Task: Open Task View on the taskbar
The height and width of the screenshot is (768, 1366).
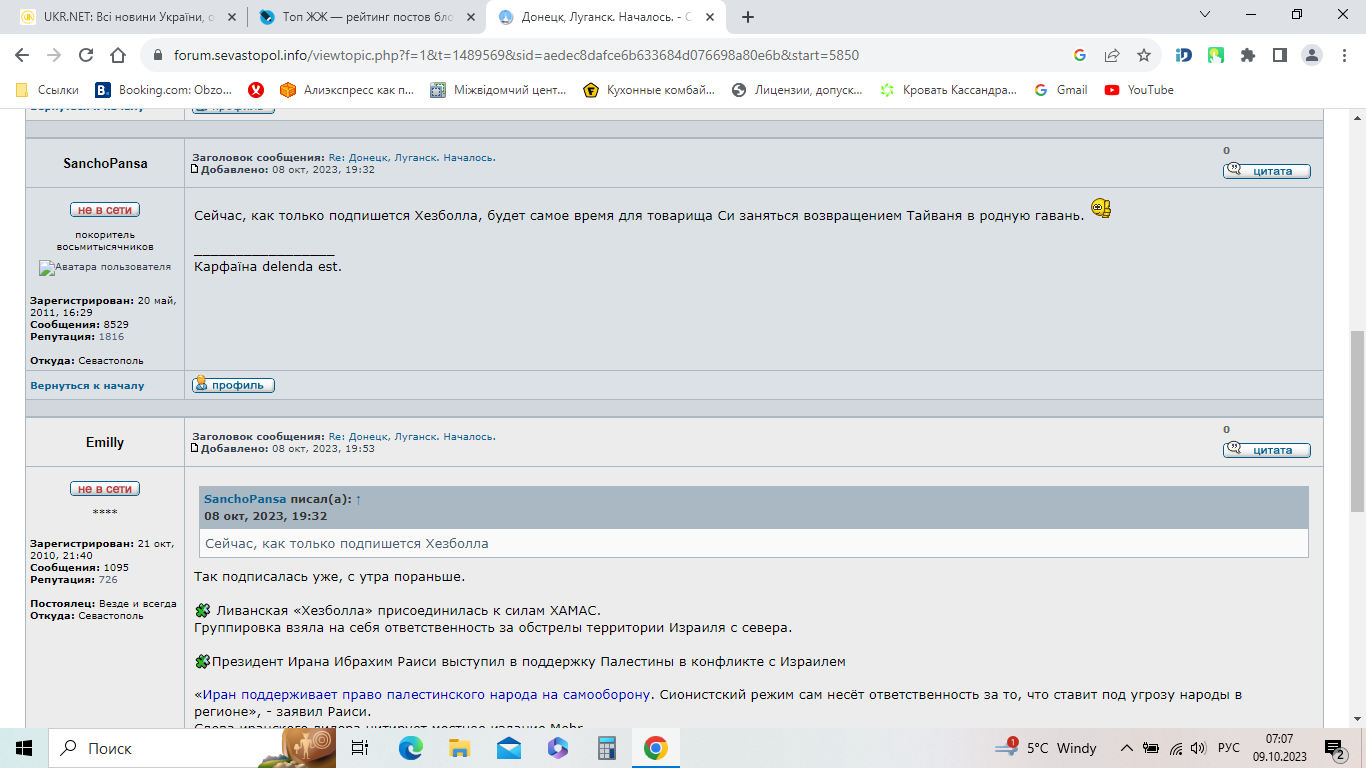Action: click(x=361, y=748)
